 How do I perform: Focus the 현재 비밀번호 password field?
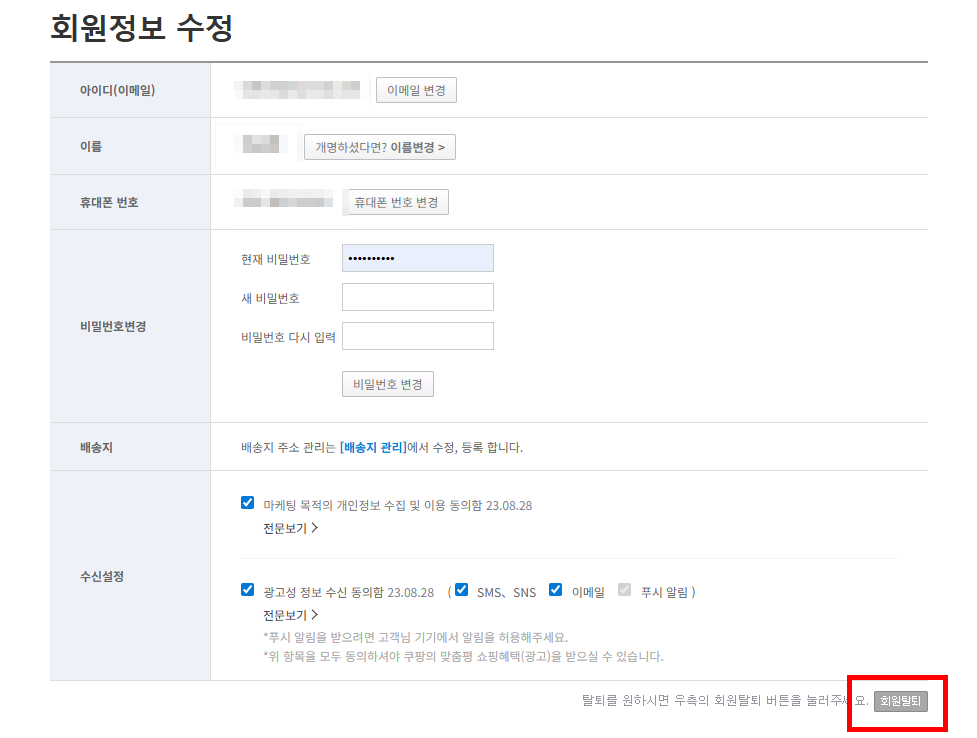(417, 258)
